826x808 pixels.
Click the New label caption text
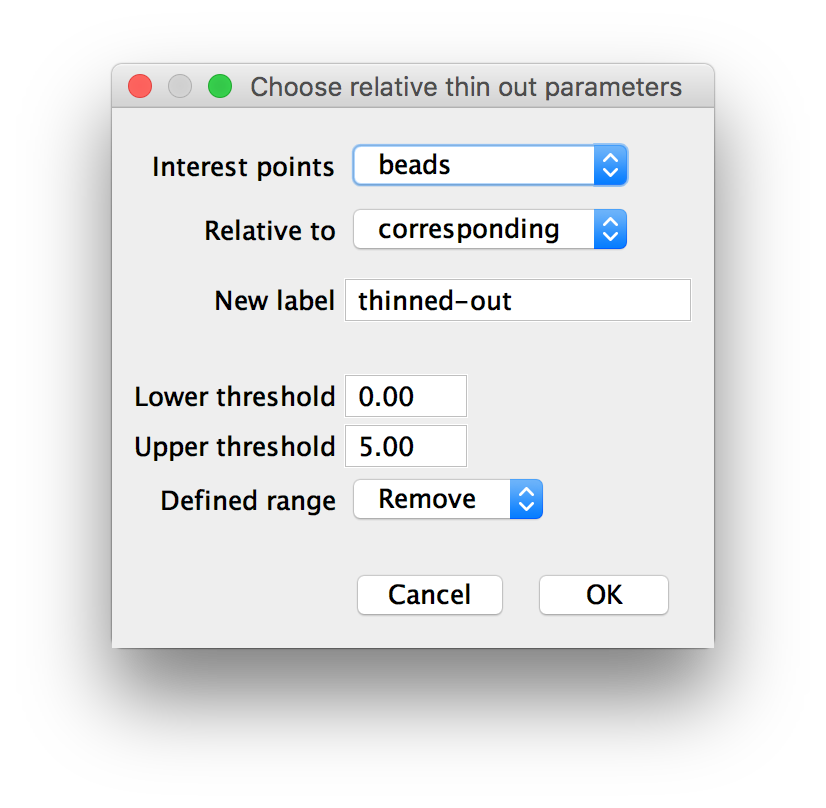pyautogui.click(x=274, y=301)
